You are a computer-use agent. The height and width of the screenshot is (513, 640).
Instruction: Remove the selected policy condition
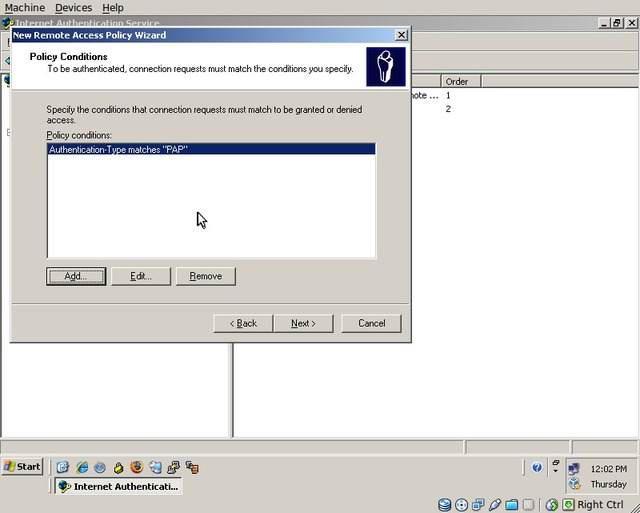coord(206,276)
